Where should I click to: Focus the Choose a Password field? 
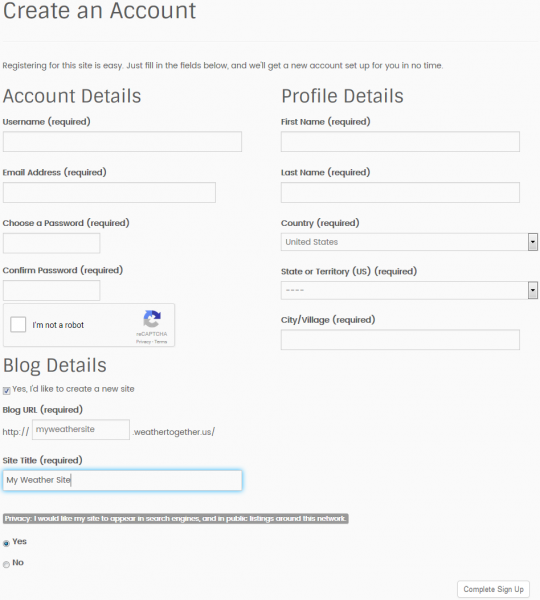pos(51,243)
